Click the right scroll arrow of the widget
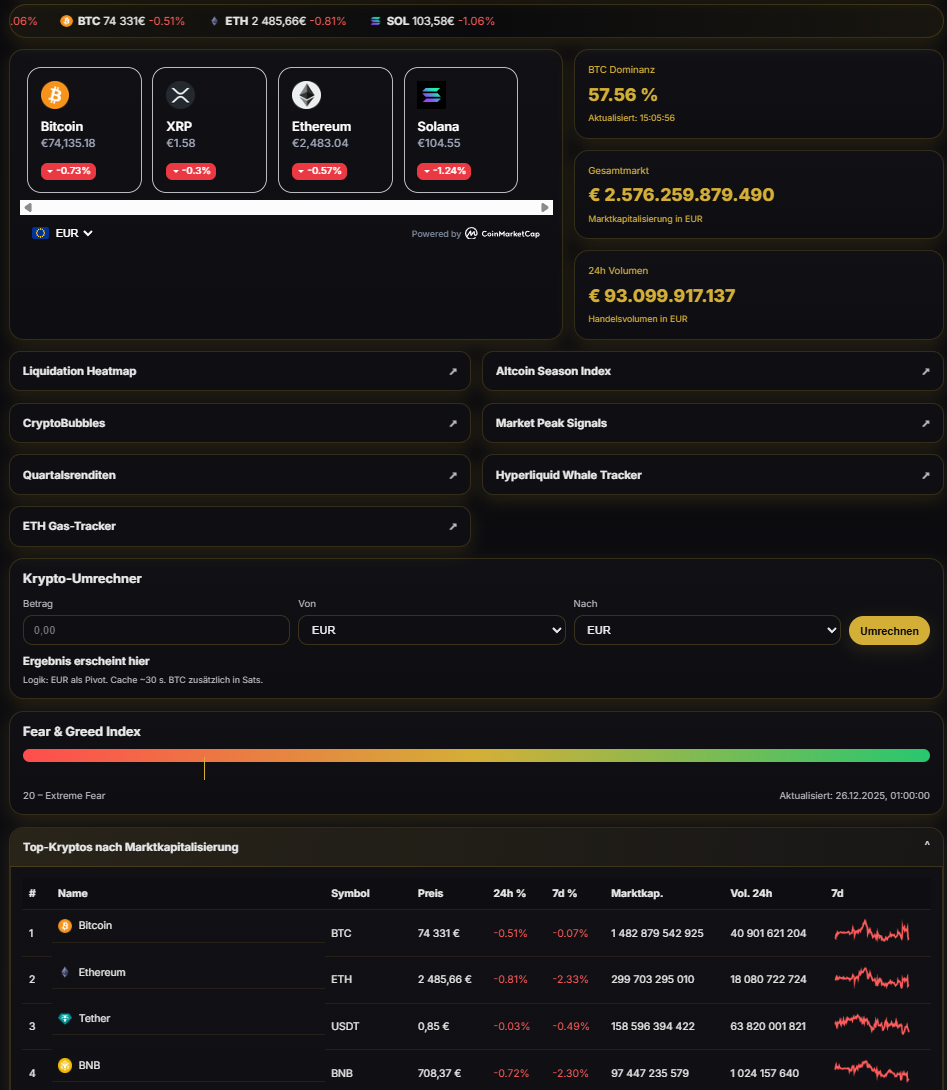 [x=545, y=208]
